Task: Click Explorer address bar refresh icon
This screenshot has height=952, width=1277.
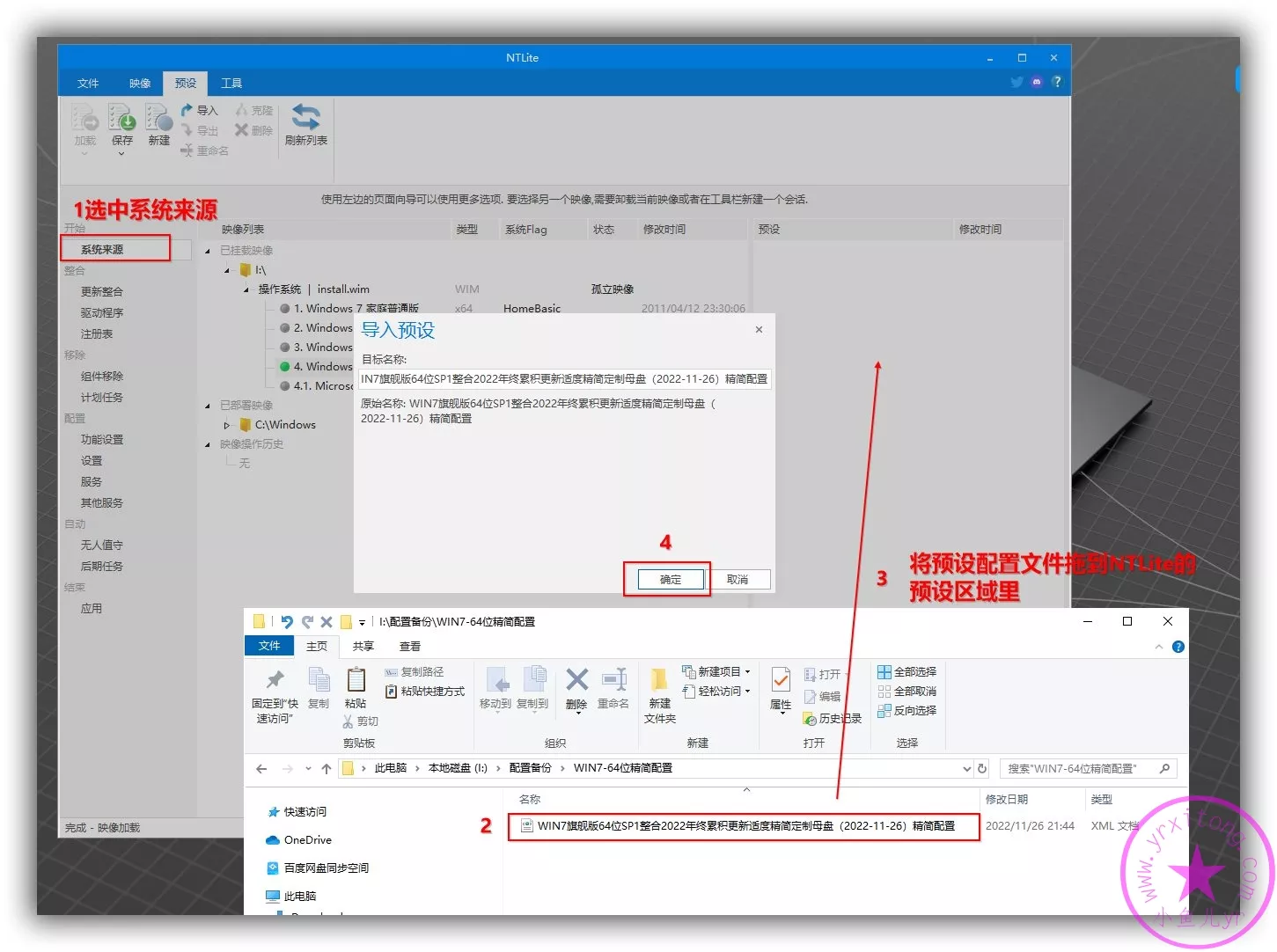Action: [x=982, y=768]
